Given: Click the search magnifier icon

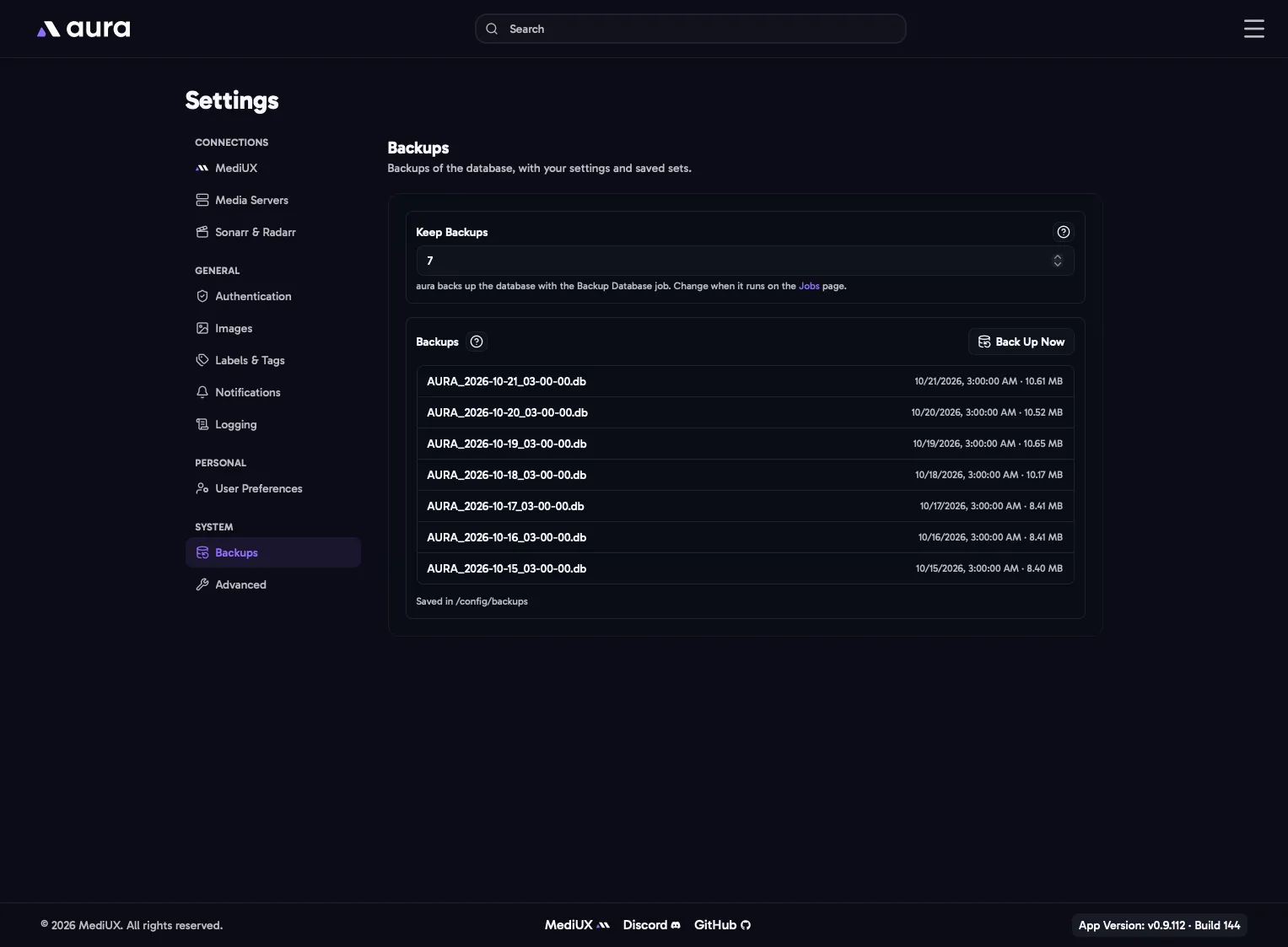Looking at the screenshot, I should point(492,29).
